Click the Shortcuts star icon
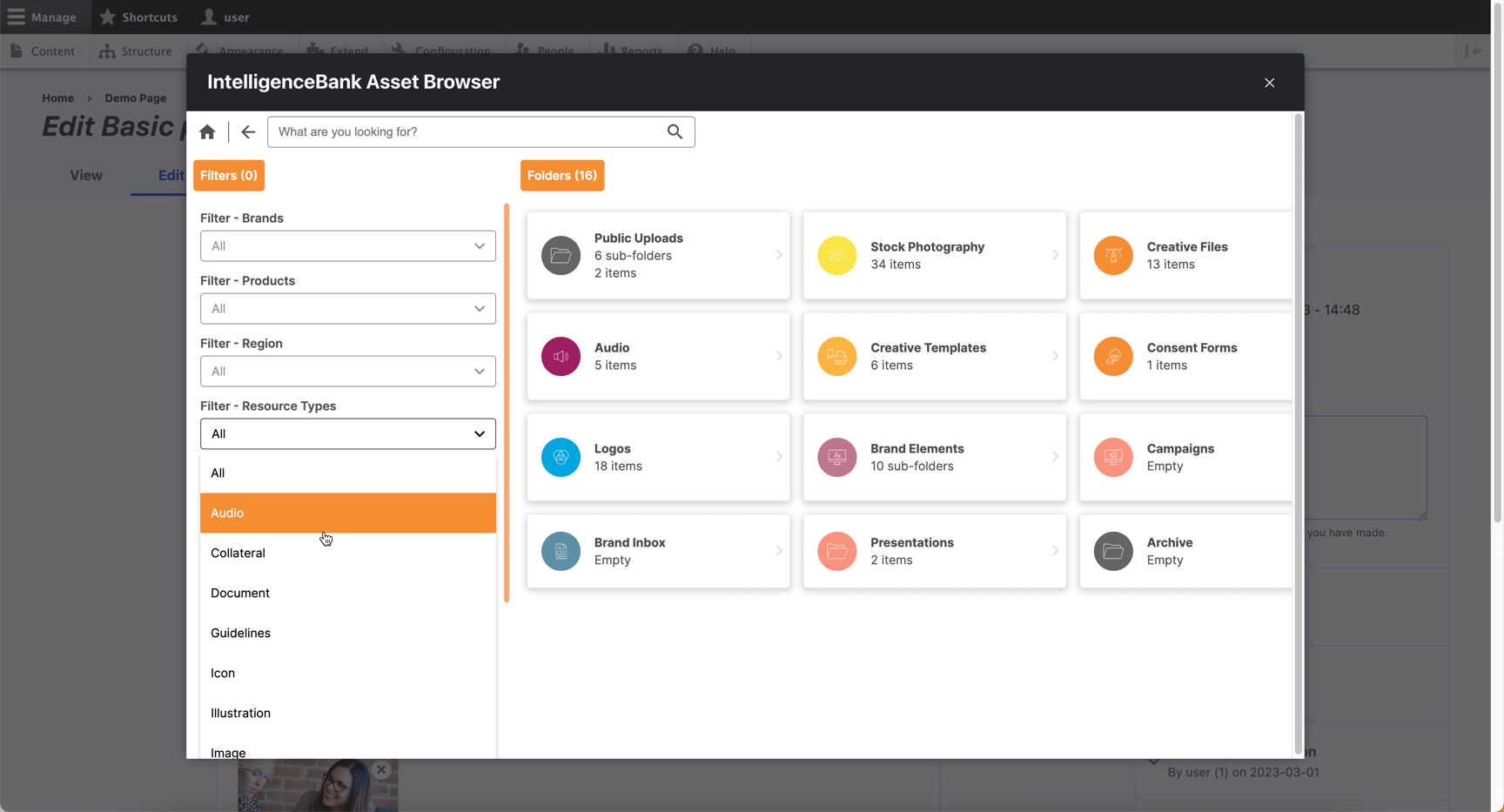The height and width of the screenshot is (812, 1504). pos(107,17)
